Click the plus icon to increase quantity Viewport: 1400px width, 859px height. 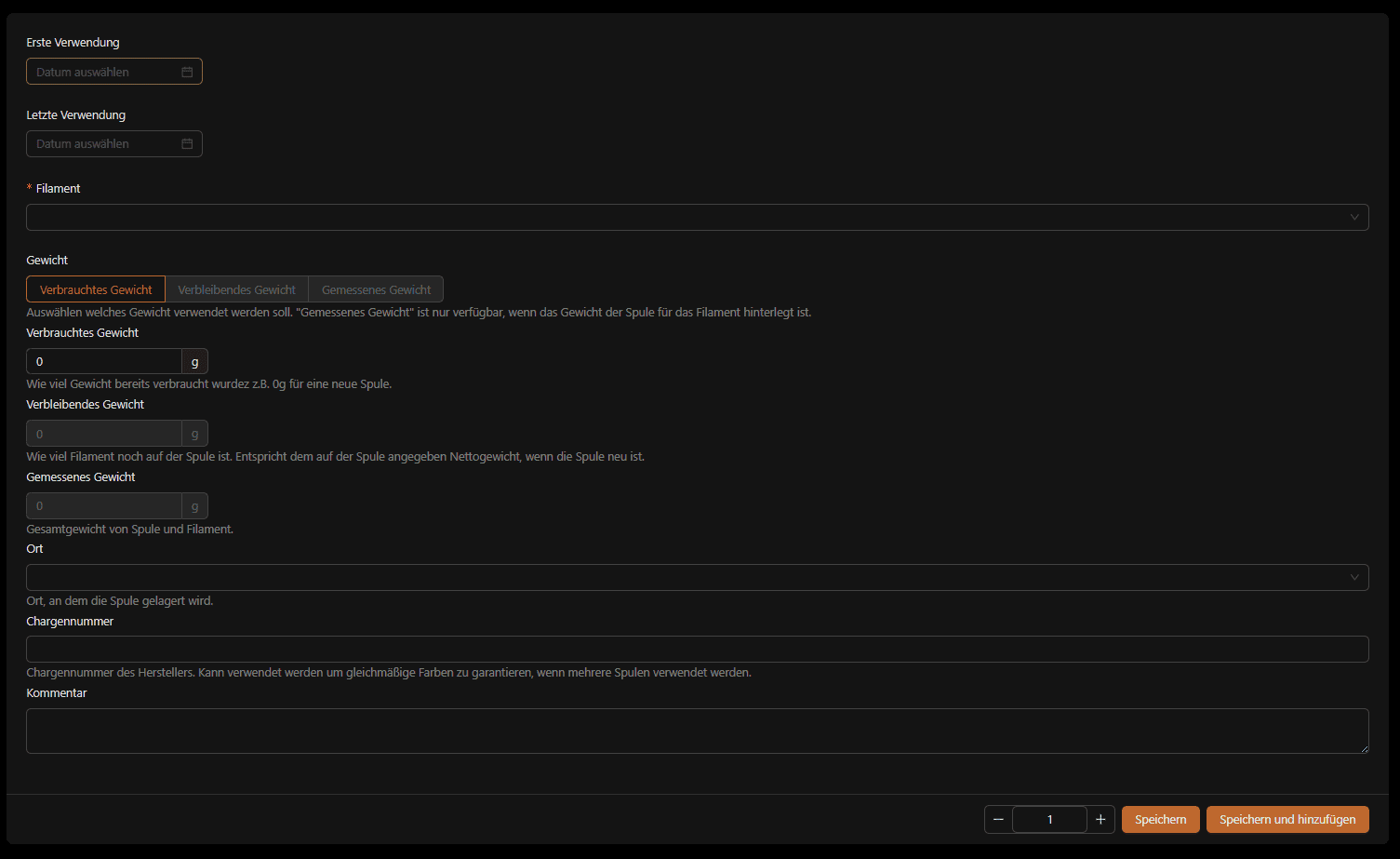(1100, 819)
